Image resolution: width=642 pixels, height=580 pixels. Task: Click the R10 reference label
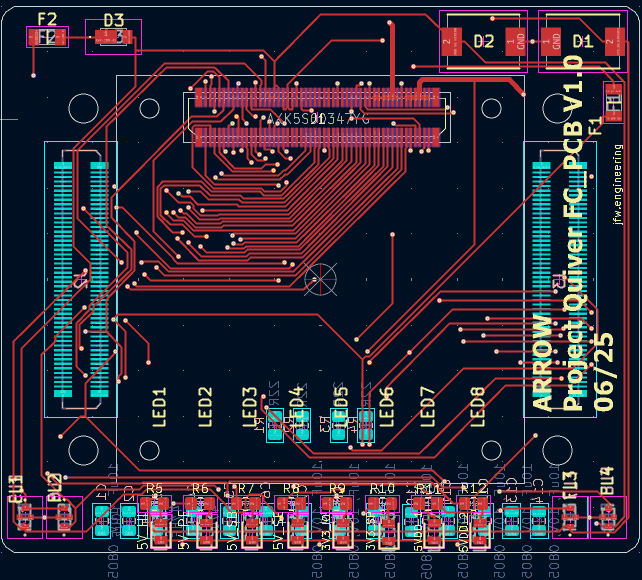click(382, 488)
